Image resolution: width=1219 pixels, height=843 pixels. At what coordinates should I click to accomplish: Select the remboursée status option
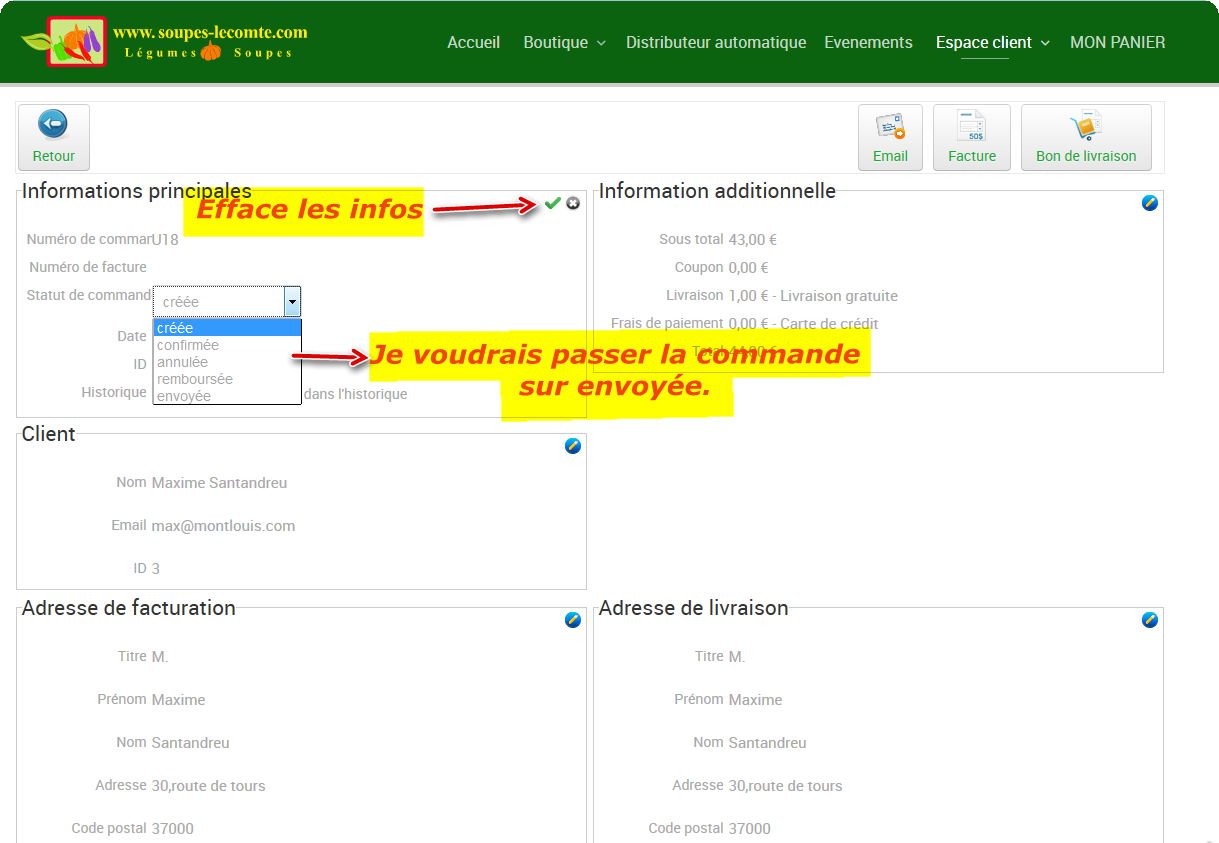(227, 379)
